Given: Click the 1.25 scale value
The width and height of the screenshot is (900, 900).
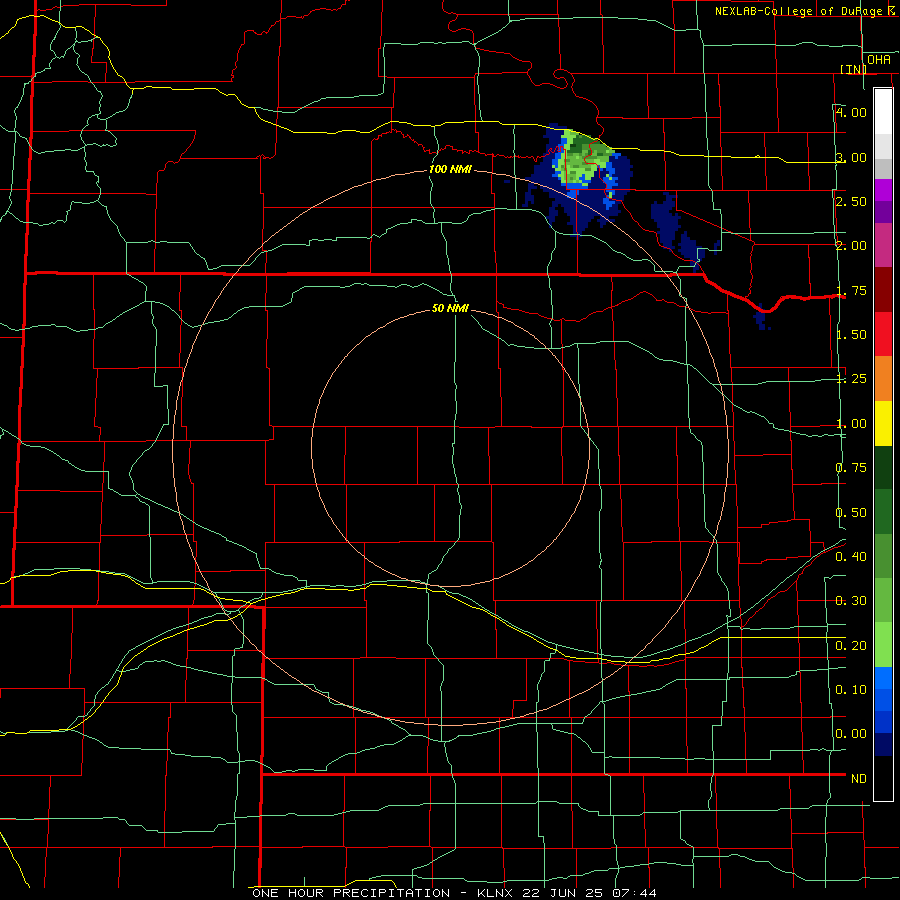Looking at the screenshot, I should 851,379.
